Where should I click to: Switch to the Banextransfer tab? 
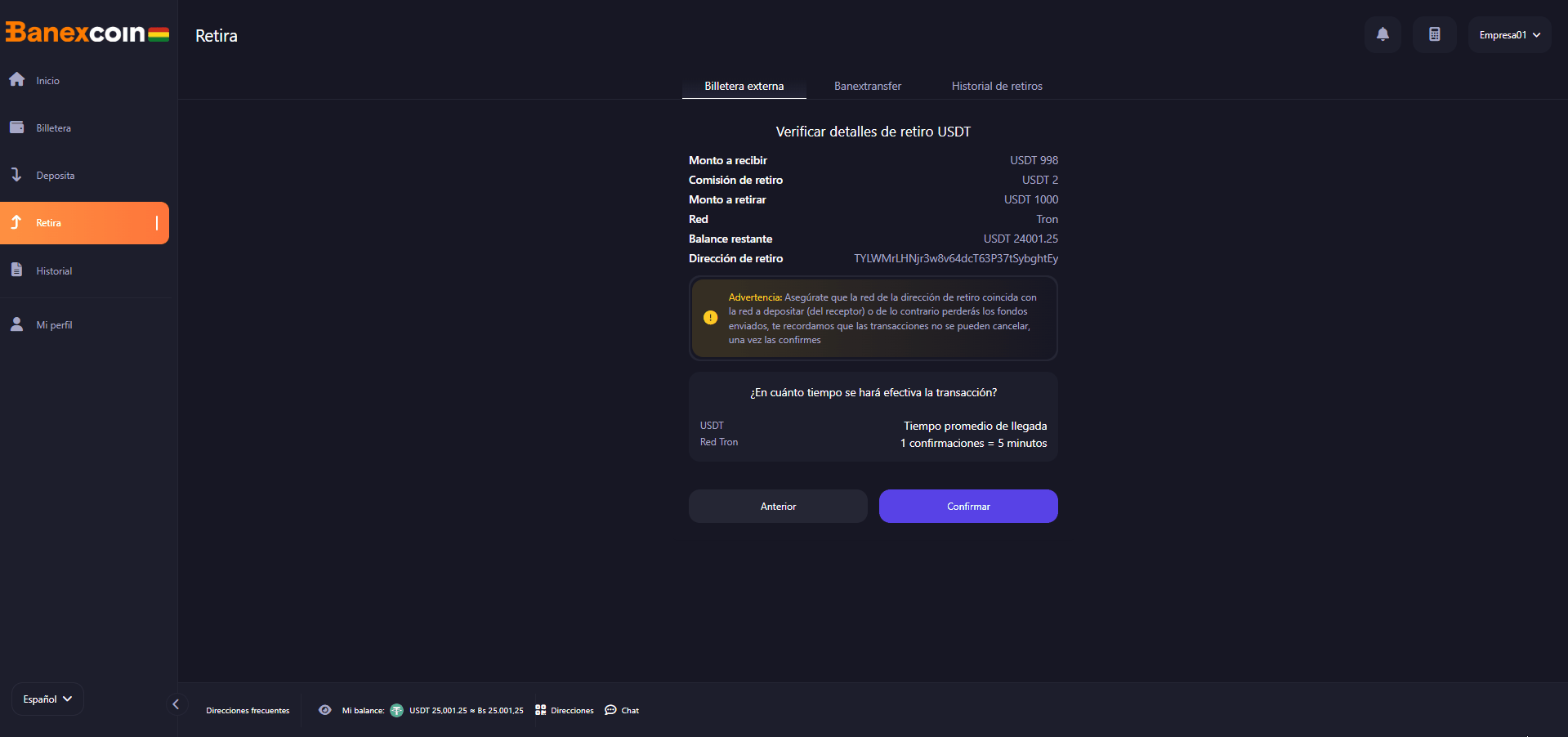tap(868, 86)
